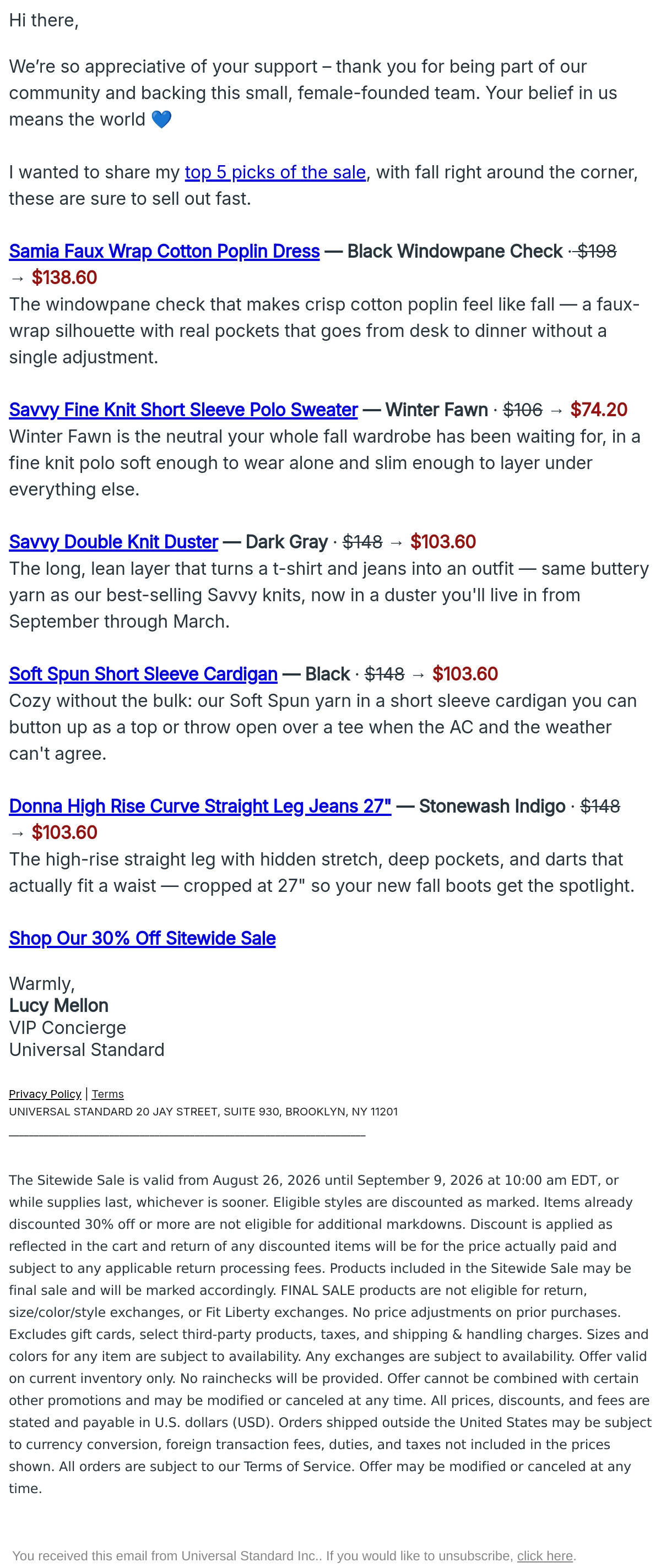This screenshot has height=1568, width=661.
Task: Click the Stonewash Indigo color name
Action: pyautogui.click(x=492, y=806)
